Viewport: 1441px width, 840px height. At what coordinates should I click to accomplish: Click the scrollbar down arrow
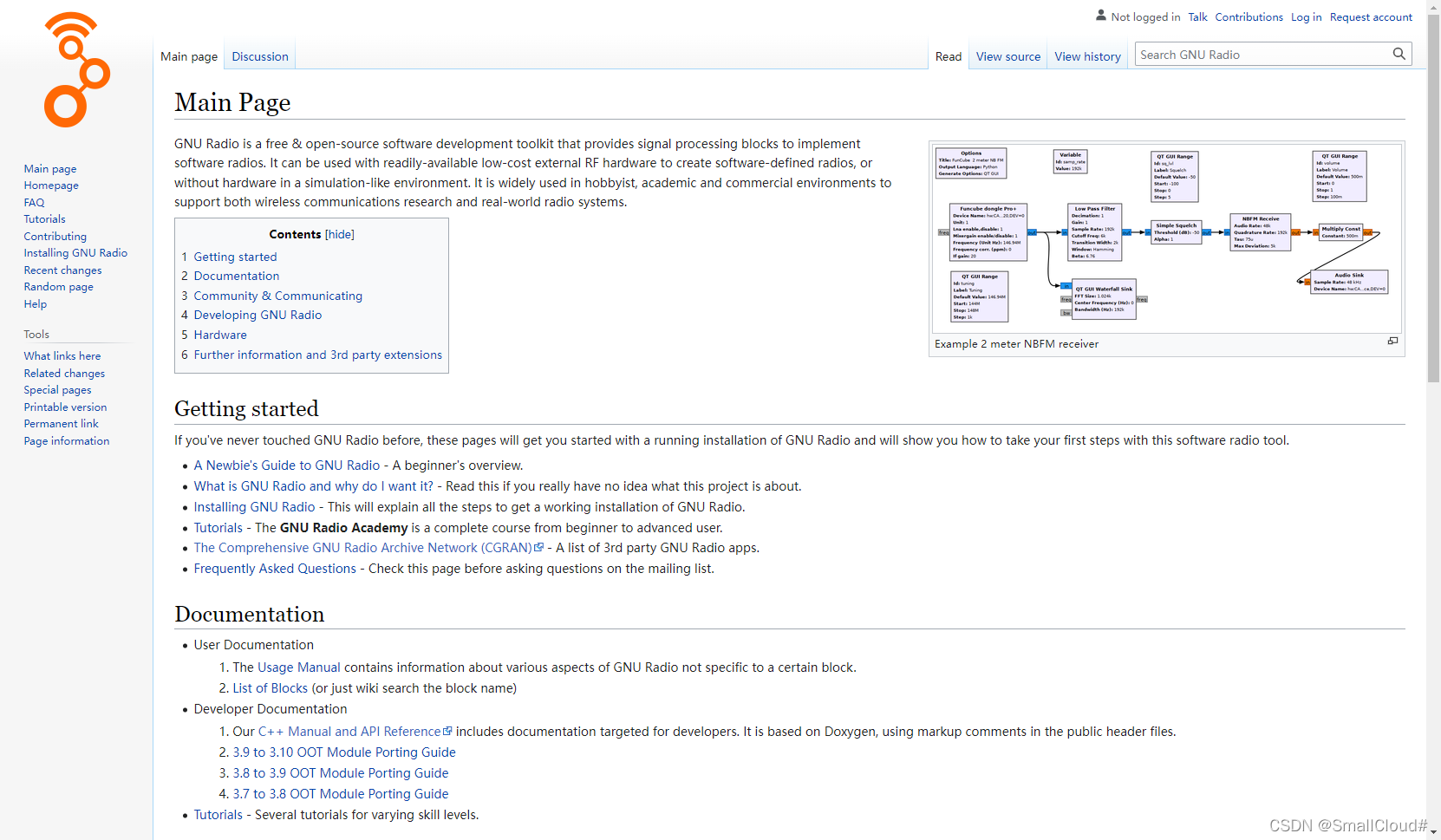1433,832
